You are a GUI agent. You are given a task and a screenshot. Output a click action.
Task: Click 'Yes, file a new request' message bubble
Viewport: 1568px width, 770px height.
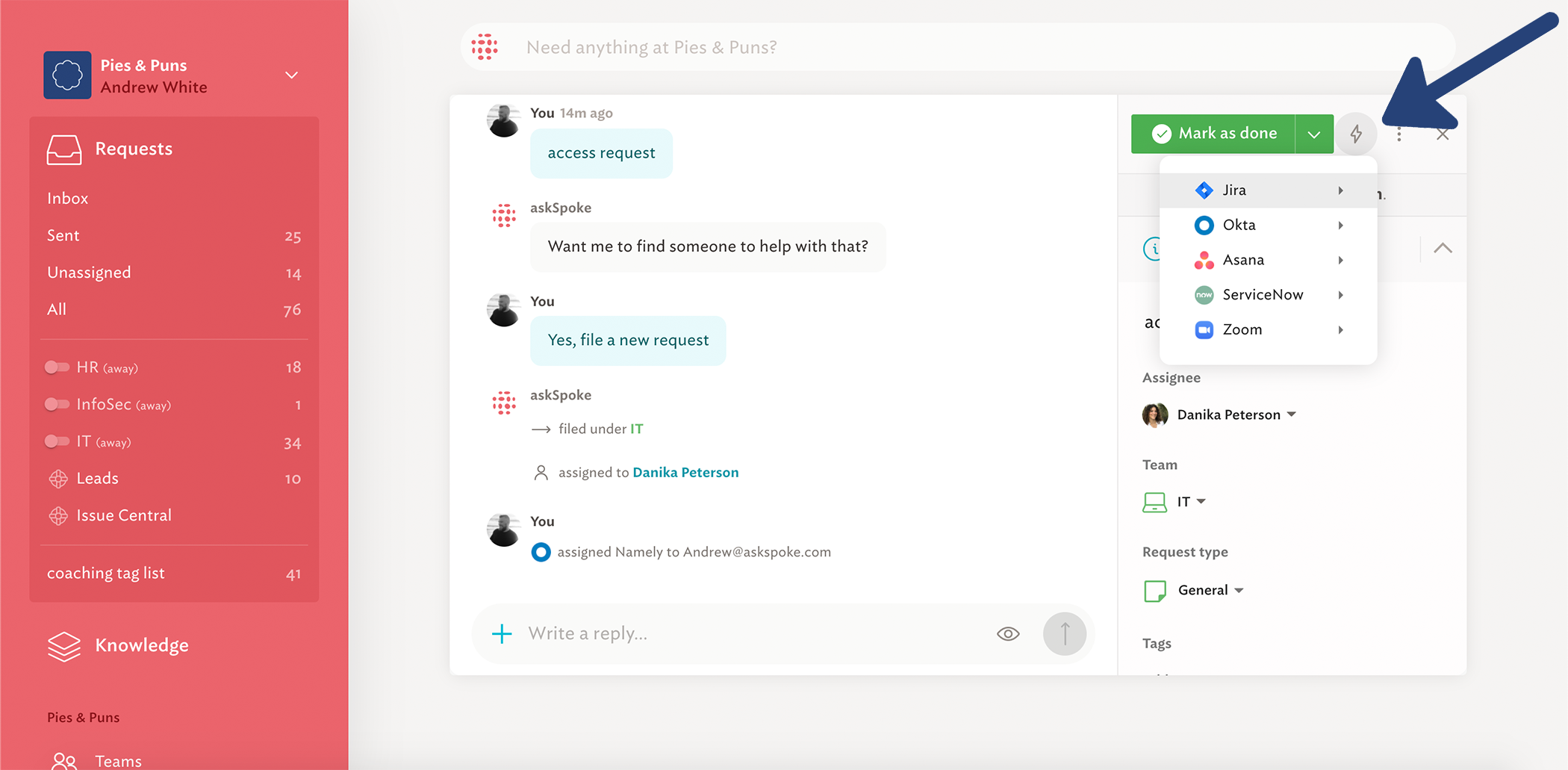628,341
